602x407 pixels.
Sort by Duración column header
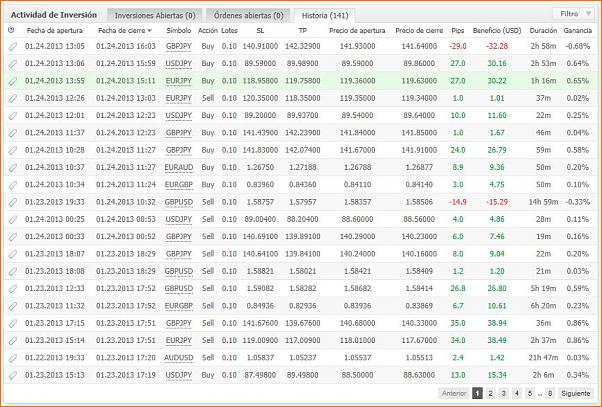(543, 30)
